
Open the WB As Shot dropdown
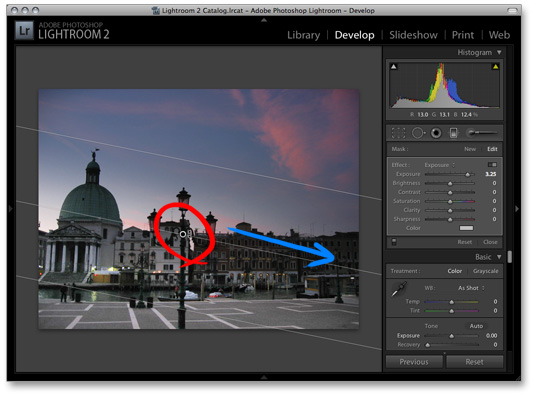click(471, 288)
